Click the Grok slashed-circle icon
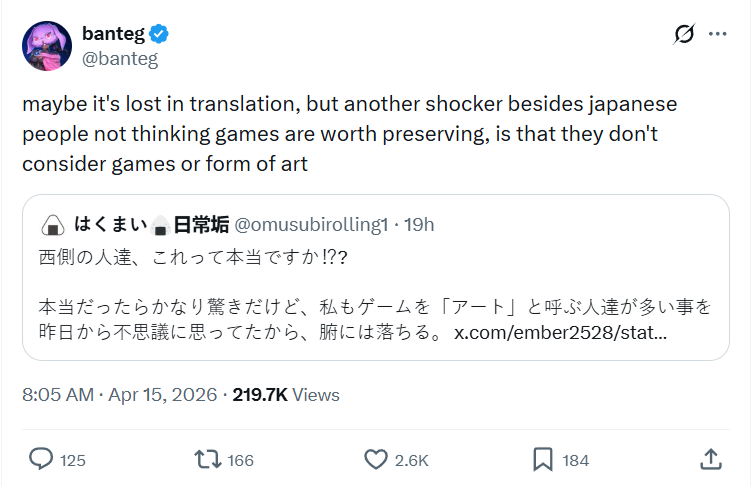Viewport: 751px width, 486px height. 684,34
